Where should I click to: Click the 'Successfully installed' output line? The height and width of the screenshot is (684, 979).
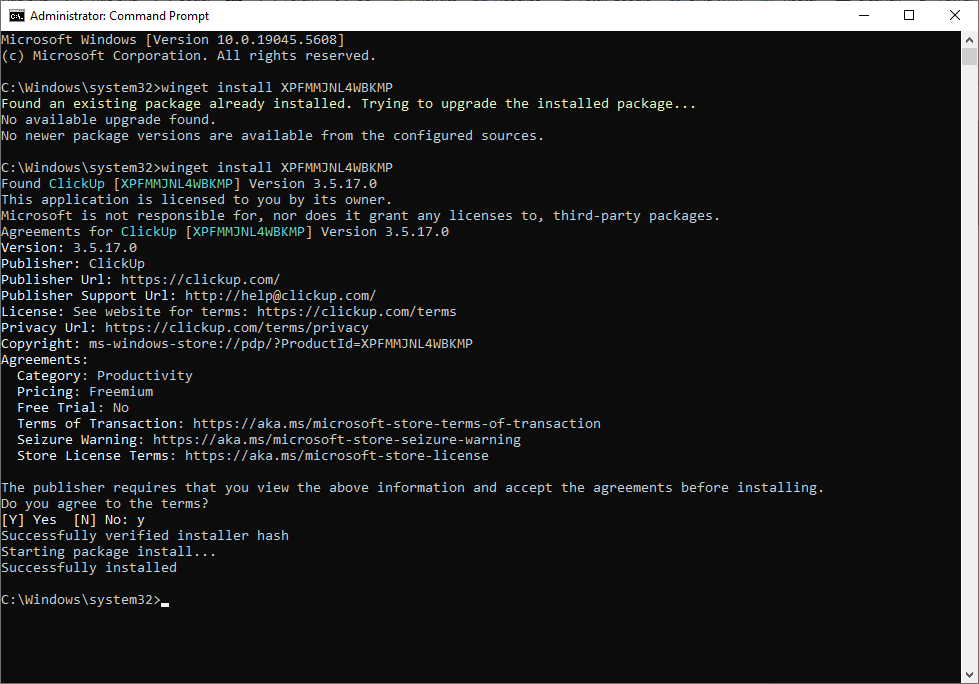88,567
